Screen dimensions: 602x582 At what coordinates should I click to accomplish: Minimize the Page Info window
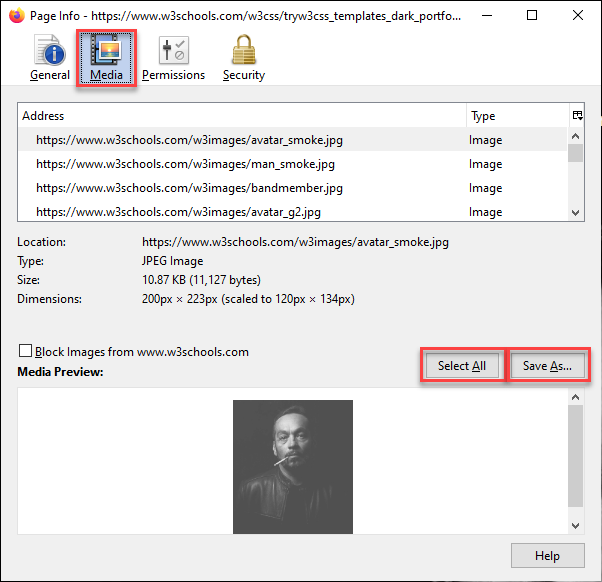coord(487,15)
